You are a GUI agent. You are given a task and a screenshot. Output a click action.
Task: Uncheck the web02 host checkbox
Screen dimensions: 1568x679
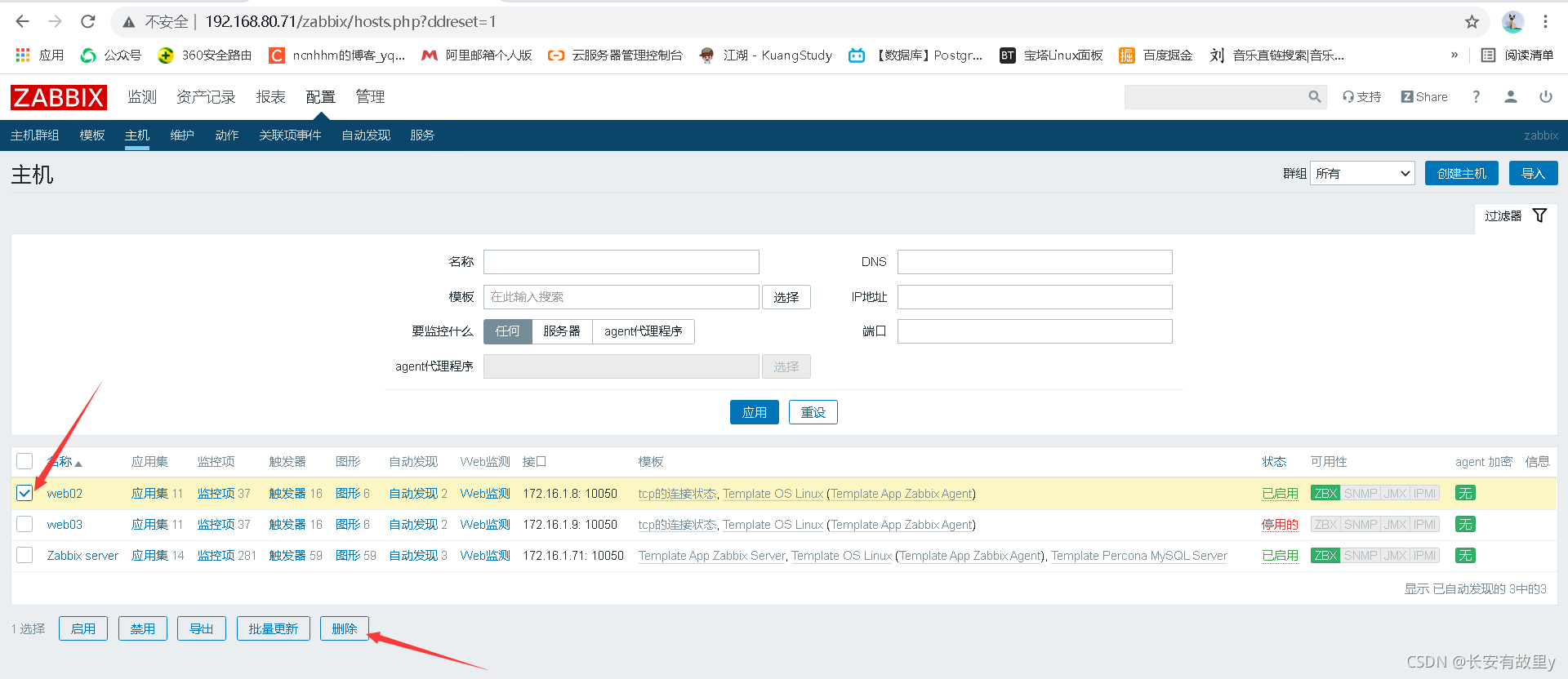coord(24,493)
